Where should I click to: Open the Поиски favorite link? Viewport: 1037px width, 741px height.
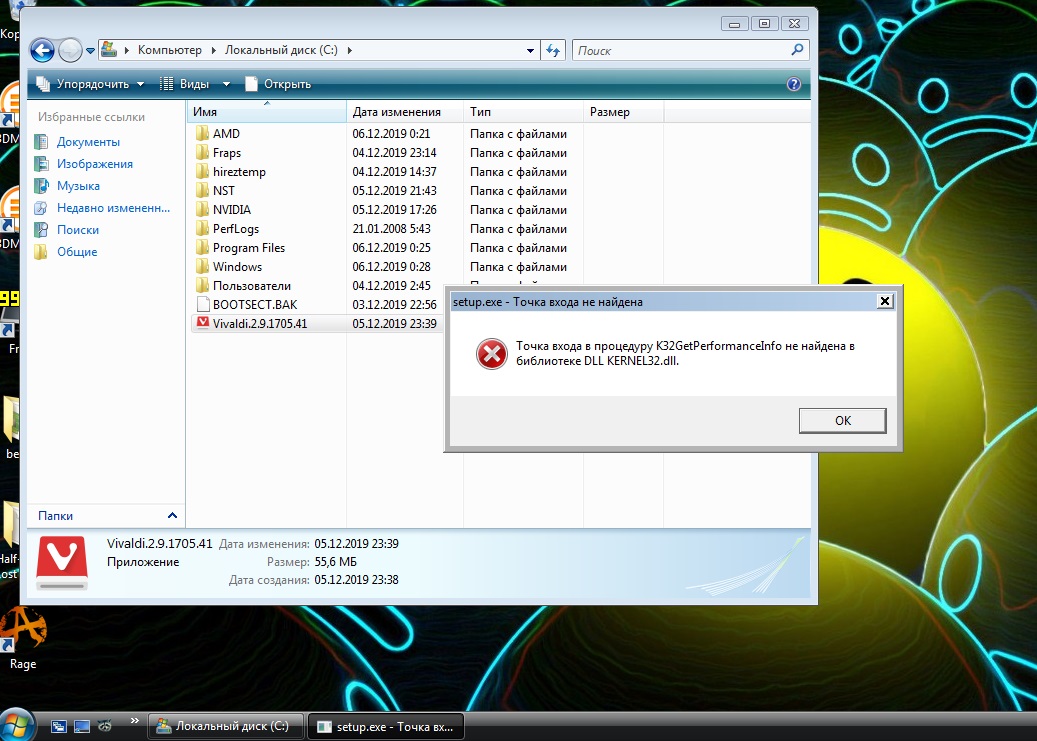click(x=77, y=230)
